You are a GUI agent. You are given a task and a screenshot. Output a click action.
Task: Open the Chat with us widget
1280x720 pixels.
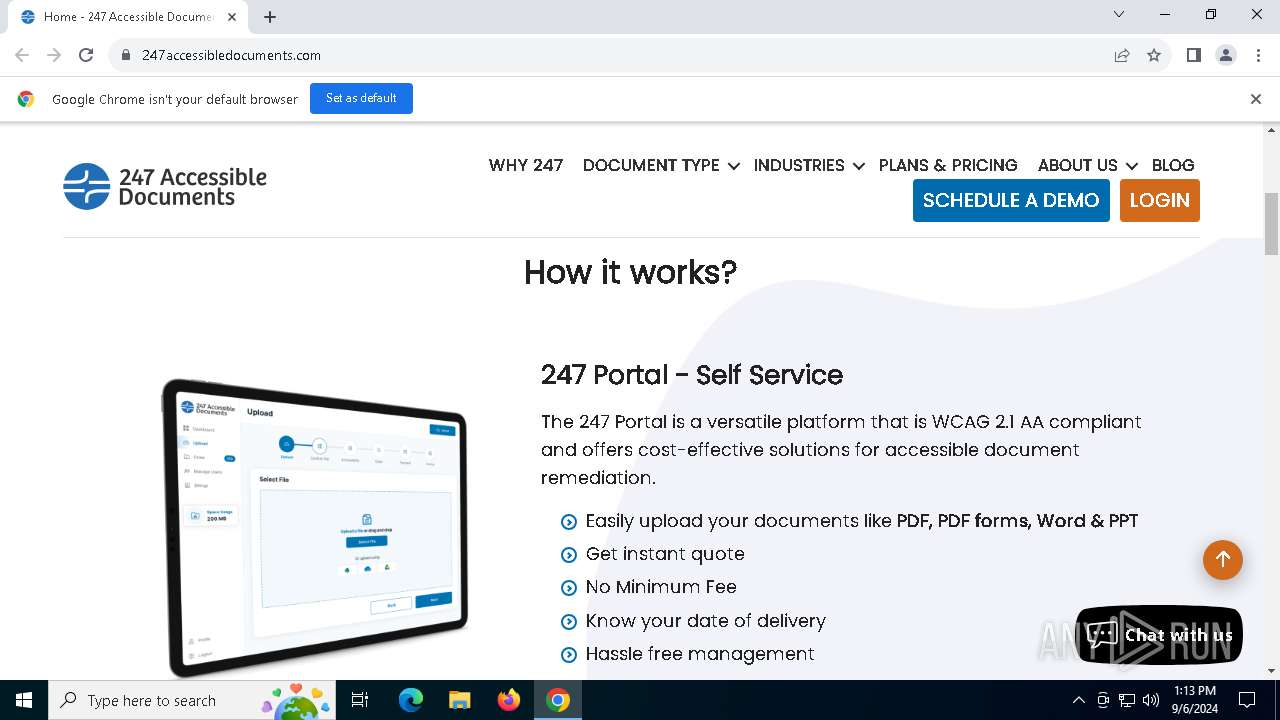coord(1159,635)
